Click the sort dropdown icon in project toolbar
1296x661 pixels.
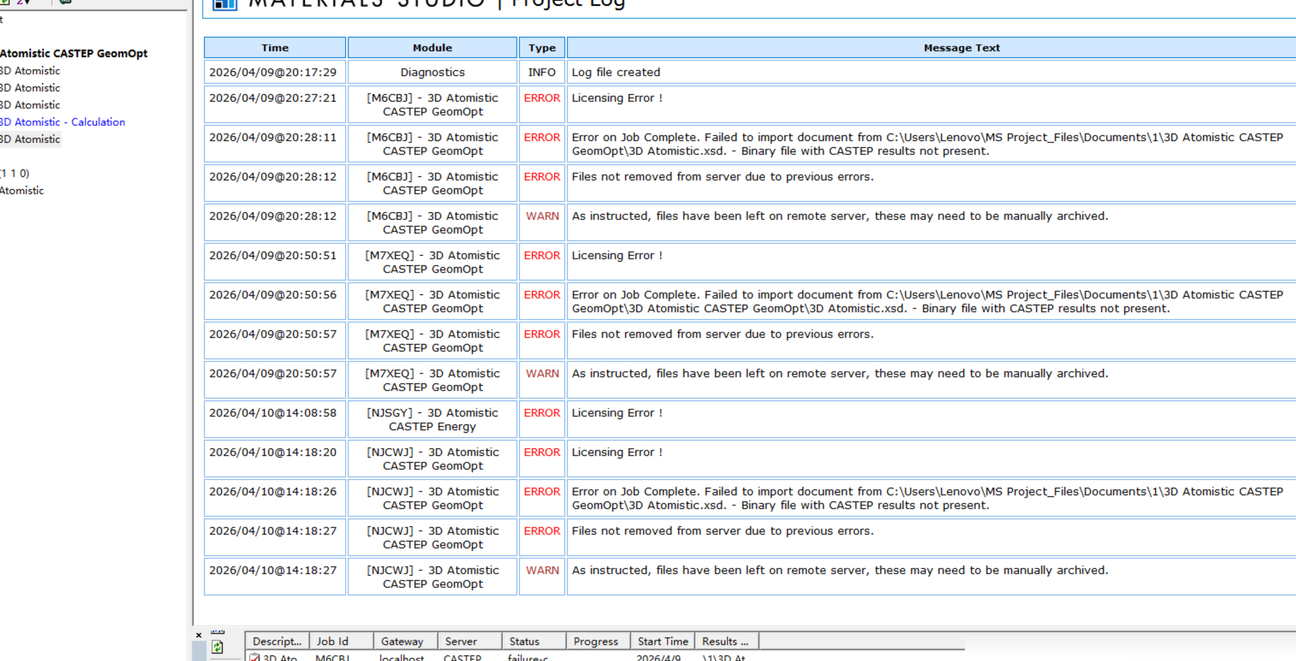[23, 3]
